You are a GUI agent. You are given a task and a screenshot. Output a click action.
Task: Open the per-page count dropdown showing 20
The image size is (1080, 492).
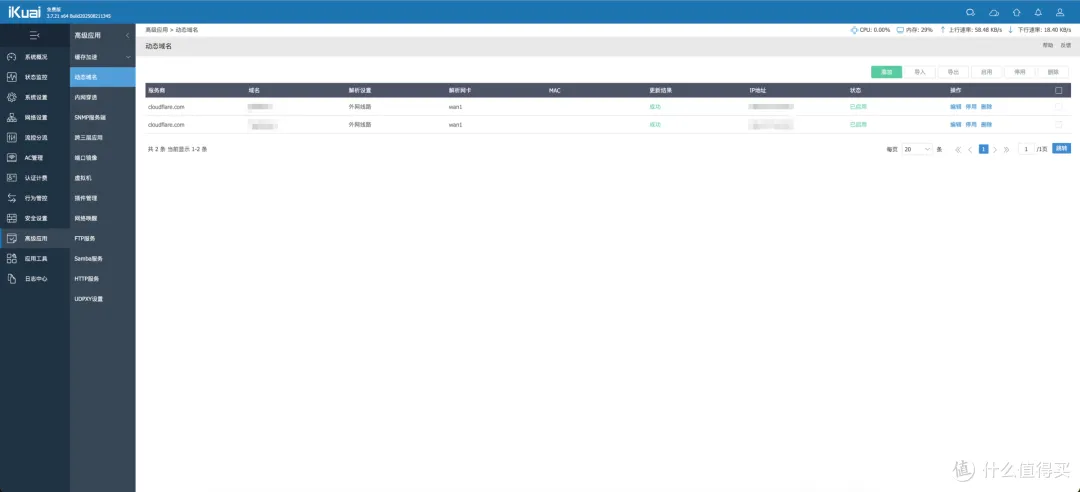917,149
